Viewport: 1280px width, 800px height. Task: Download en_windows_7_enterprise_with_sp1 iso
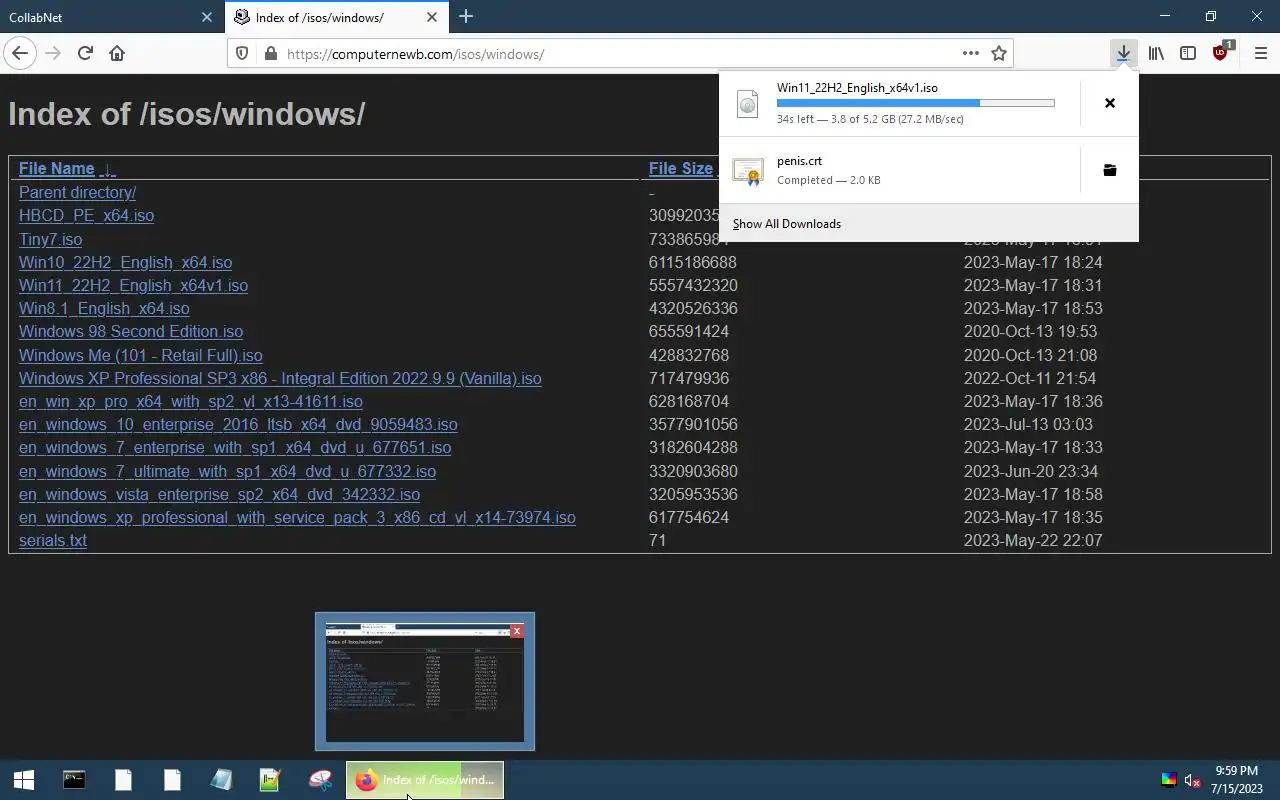tap(235, 447)
